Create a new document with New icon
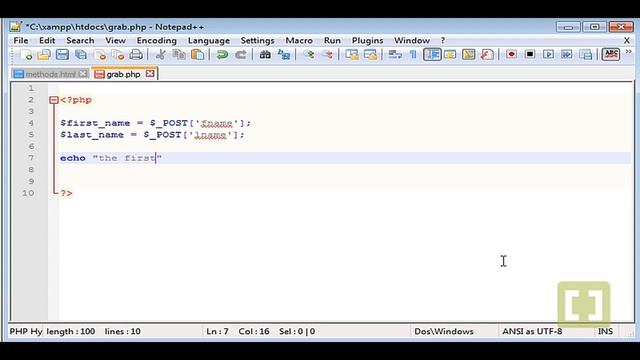Viewport: 640px width, 360px height. 26,55
